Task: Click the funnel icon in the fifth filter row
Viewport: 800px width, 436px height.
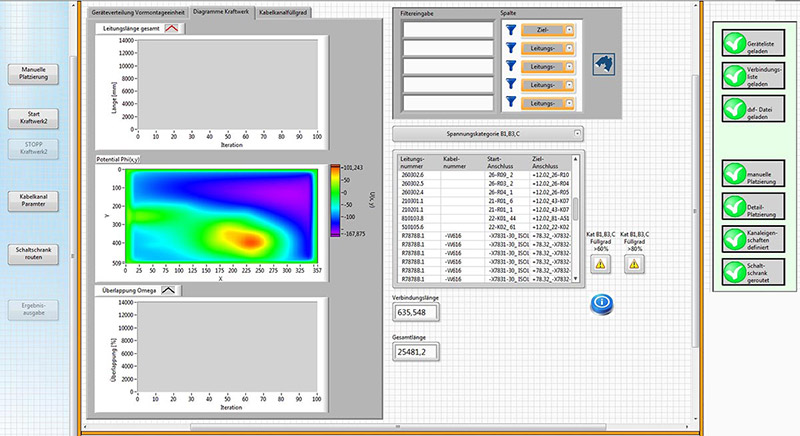Action: click(x=511, y=102)
